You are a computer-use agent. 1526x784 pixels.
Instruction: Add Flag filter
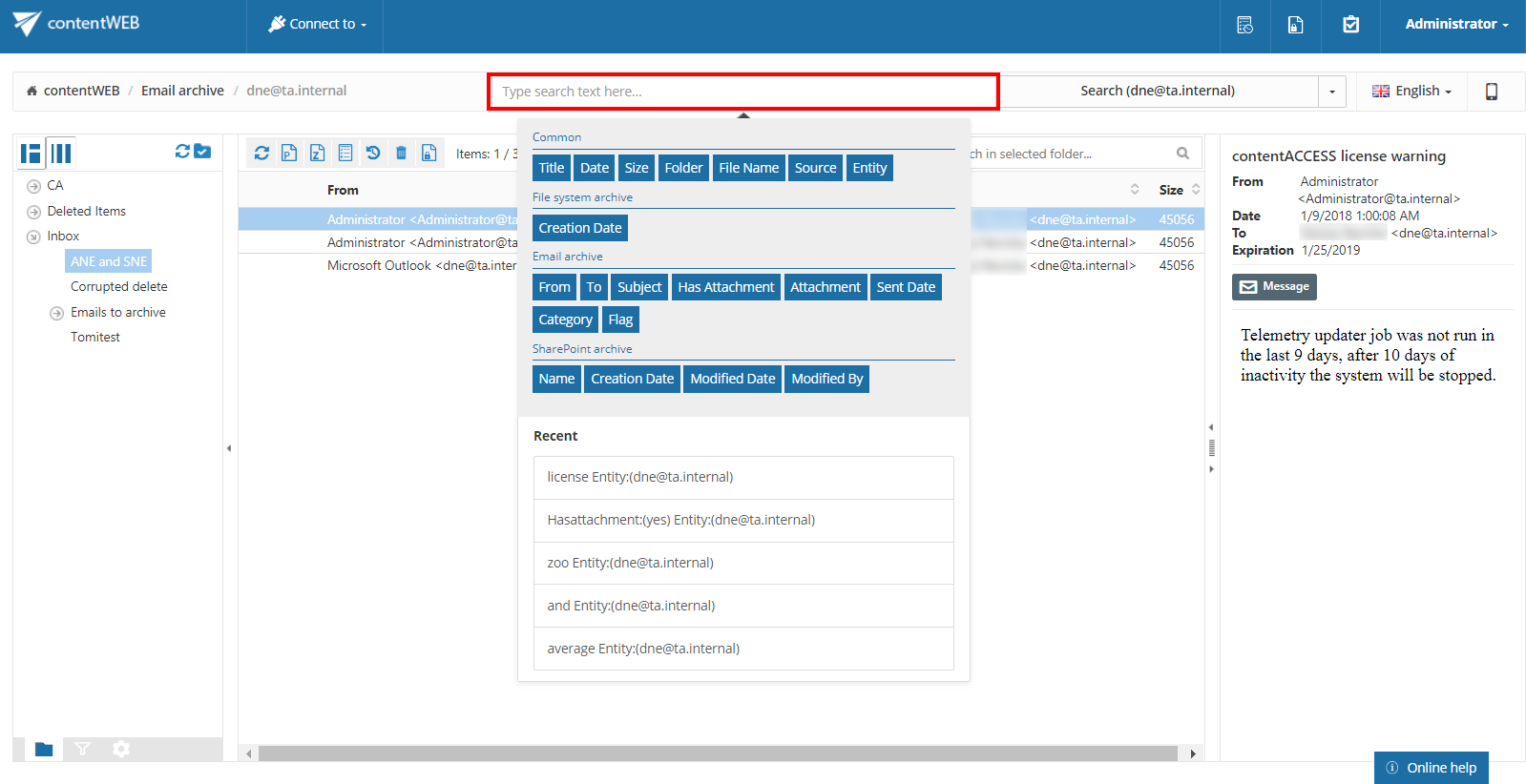point(620,320)
